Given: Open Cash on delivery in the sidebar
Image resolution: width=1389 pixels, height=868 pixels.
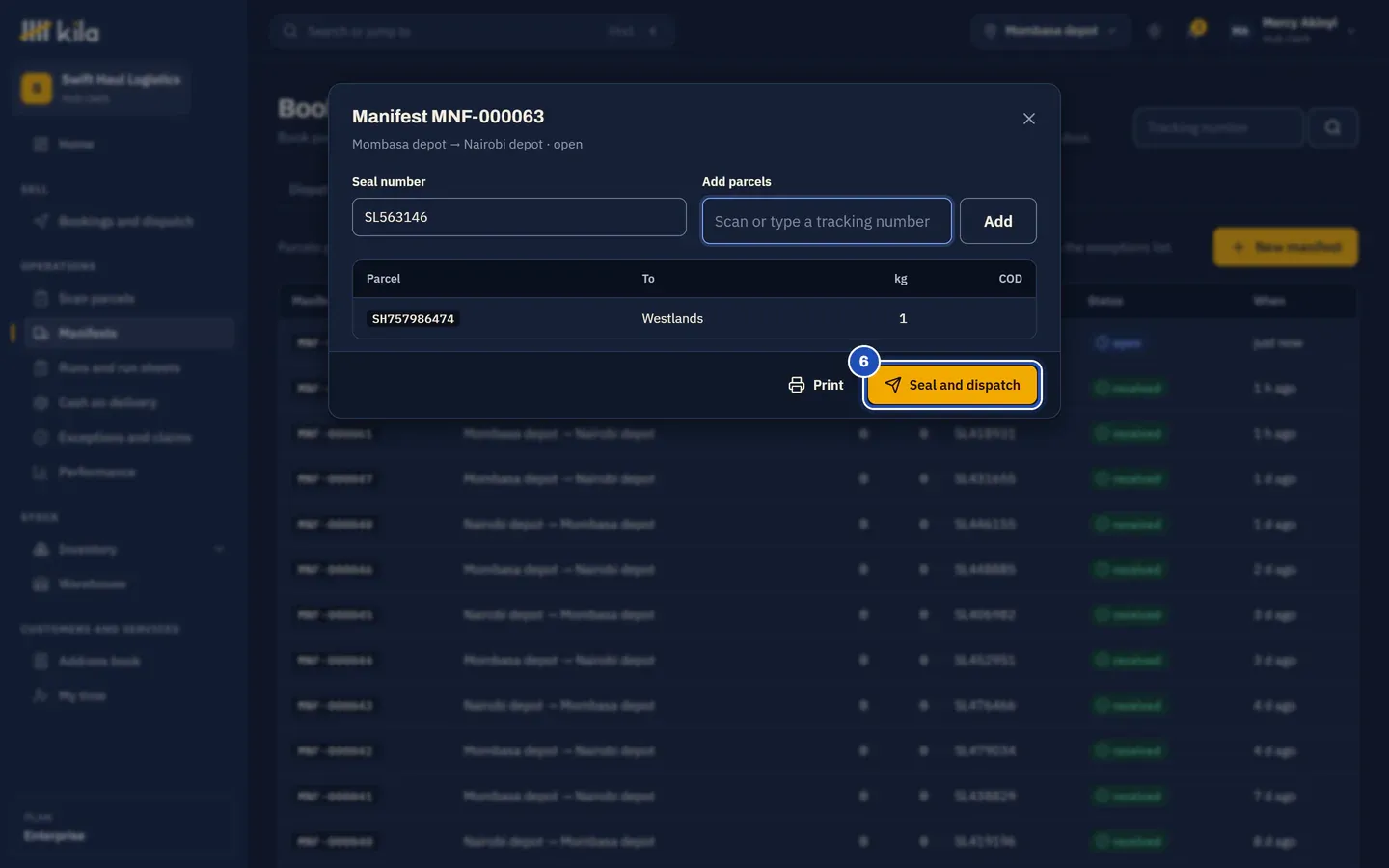Looking at the screenshot, I should [128, 403].
